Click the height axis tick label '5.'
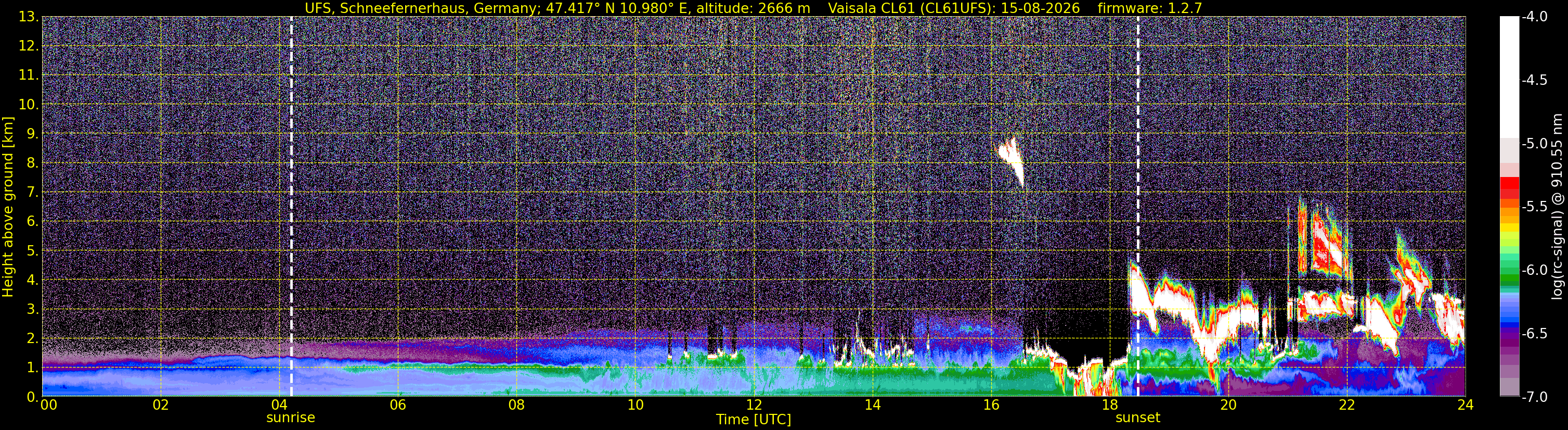The image size is (1568, 430). click(x=32, y=251)
